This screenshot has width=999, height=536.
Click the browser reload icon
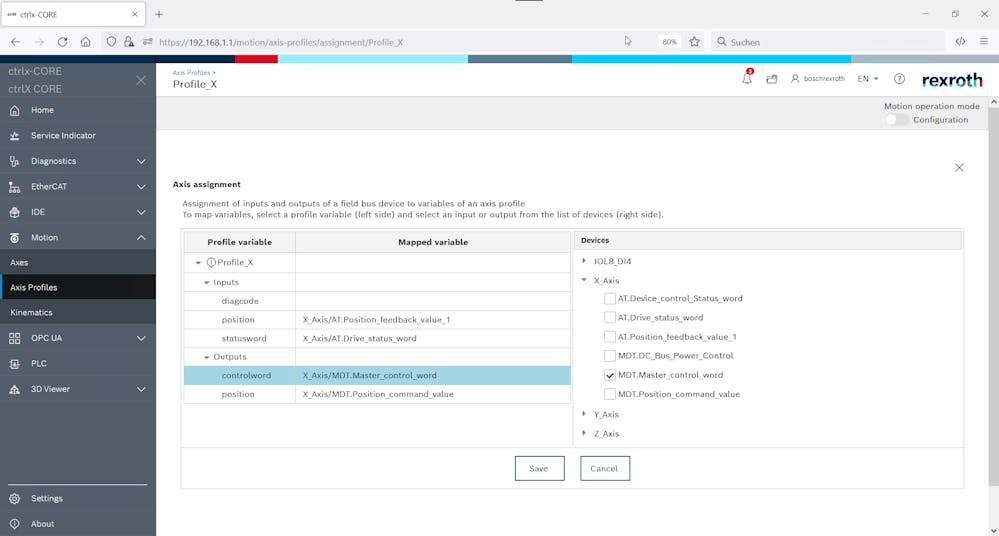click(62, 42)
